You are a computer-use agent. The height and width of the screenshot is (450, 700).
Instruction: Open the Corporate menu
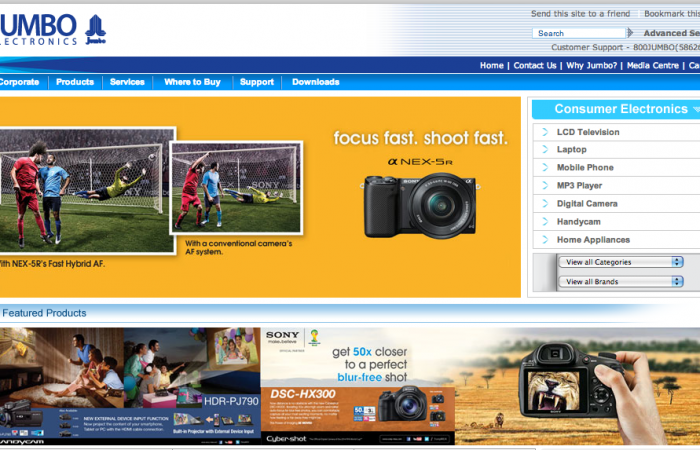tap(19, 82)
